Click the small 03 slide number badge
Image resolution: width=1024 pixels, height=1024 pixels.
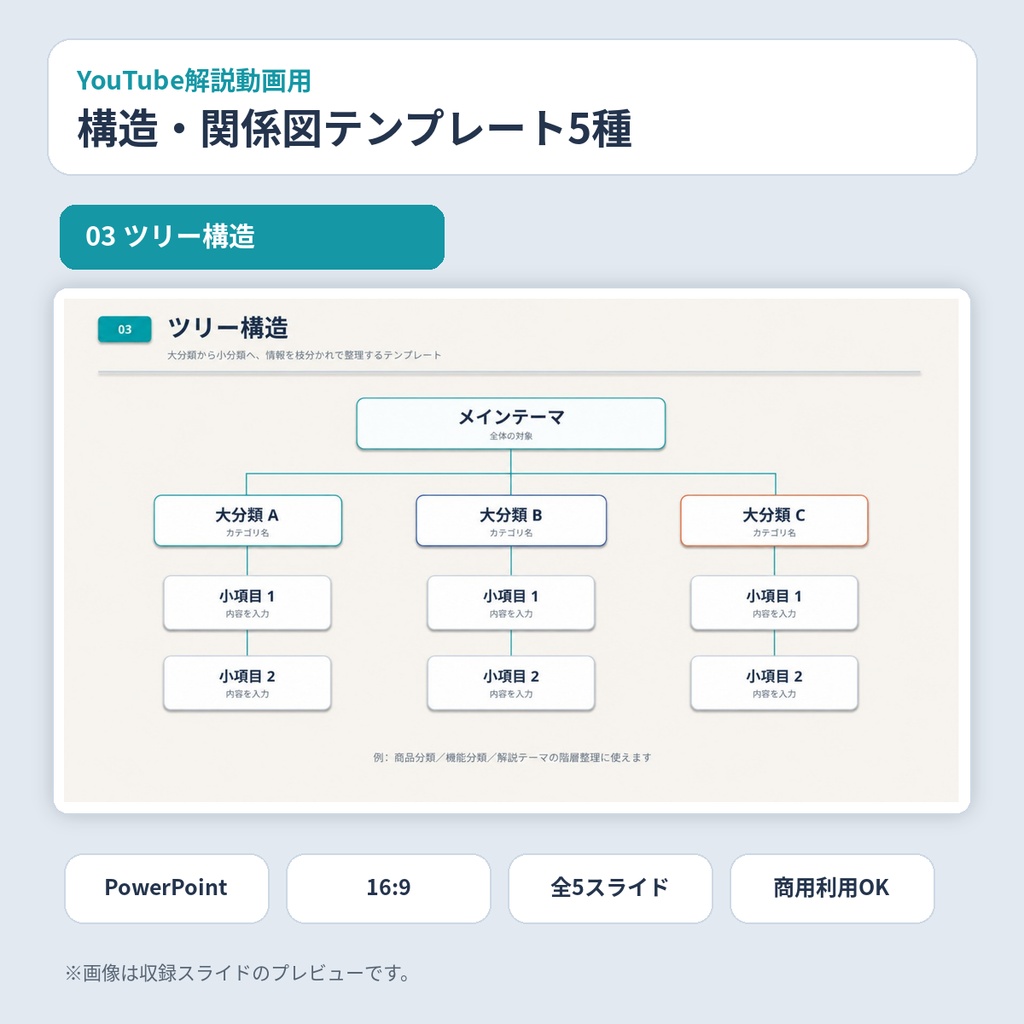pos(125,329)
